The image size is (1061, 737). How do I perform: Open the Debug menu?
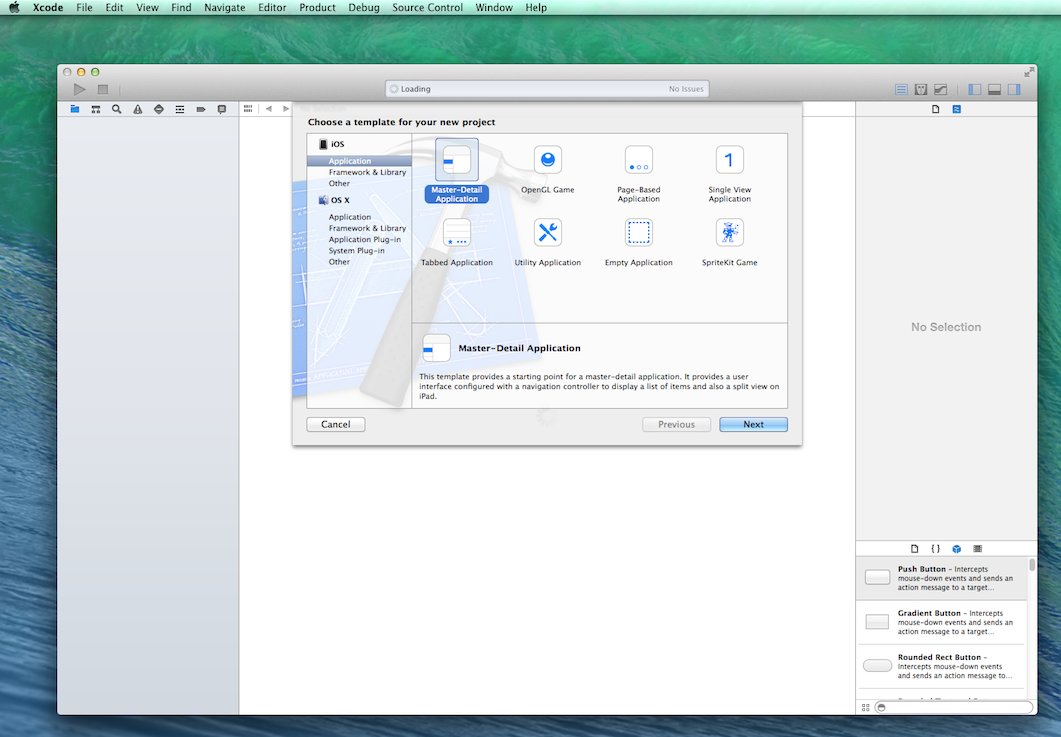point(364,7)
